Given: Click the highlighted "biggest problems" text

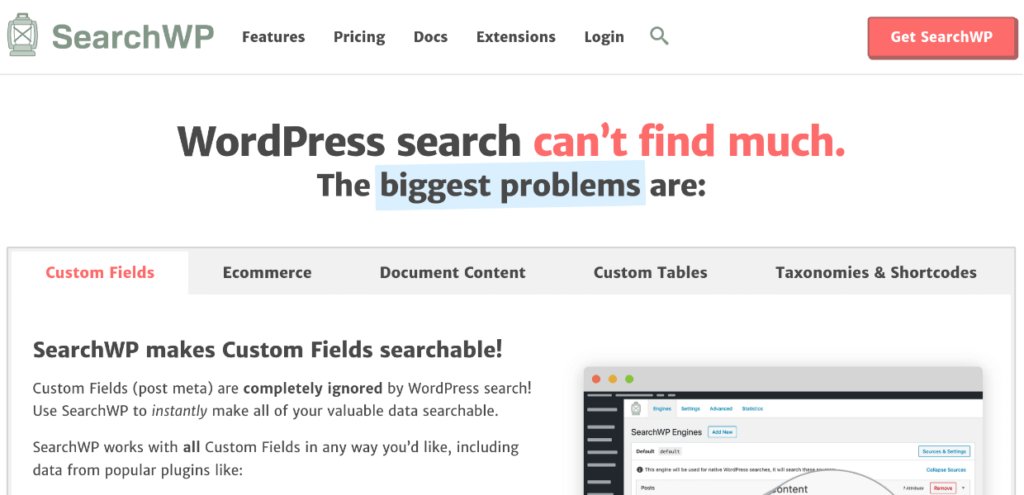Looking at the screenshot, I should (510, 185).
